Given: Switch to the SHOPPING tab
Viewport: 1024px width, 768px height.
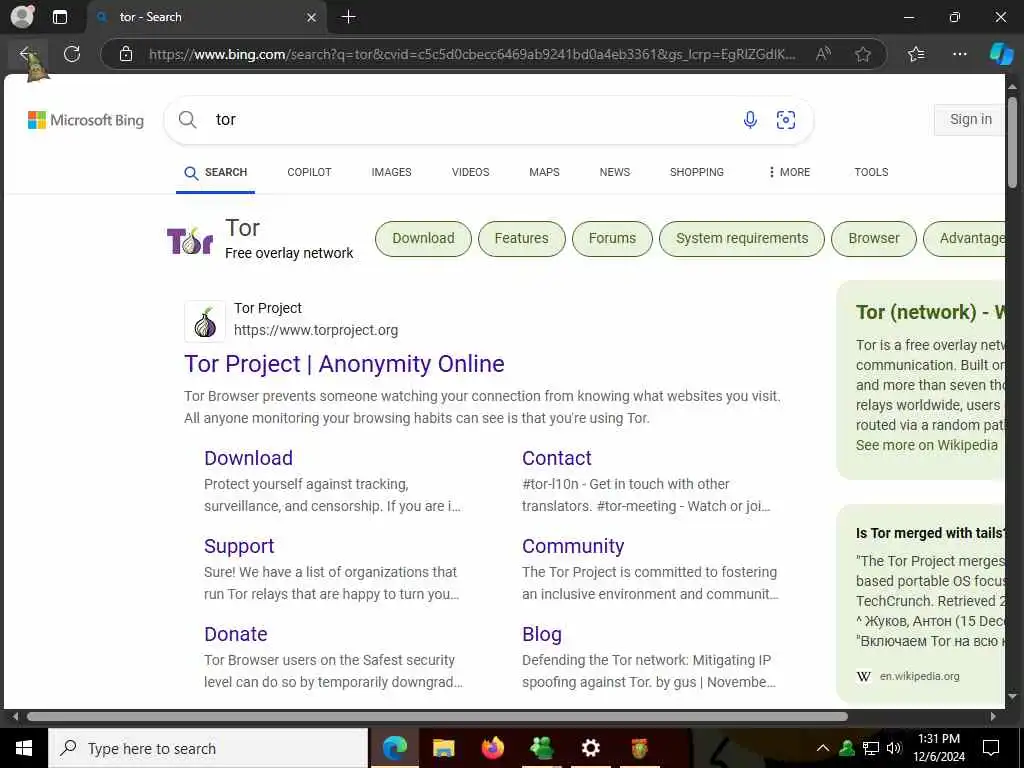Looking at the screenshot, I should coord(696,172).
